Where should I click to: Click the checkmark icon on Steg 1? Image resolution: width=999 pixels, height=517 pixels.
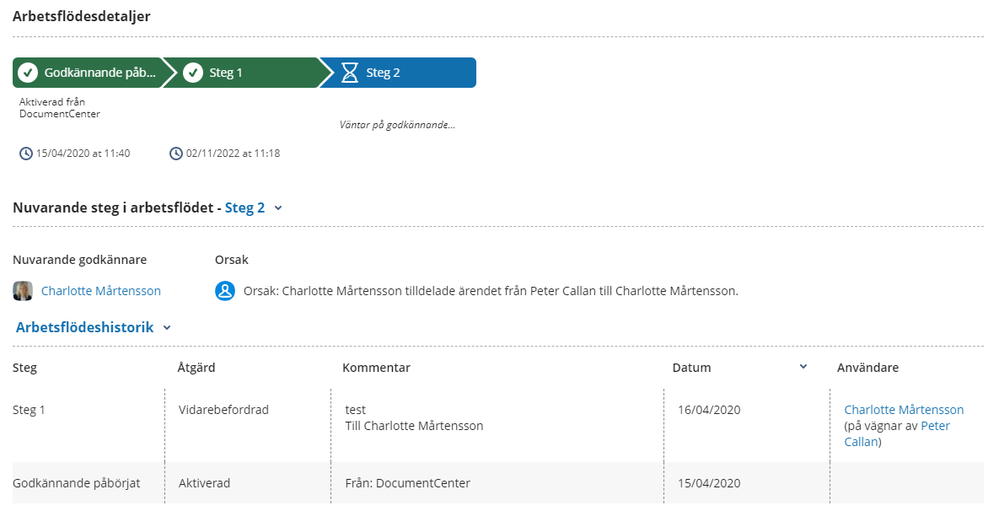pos(193,73)
